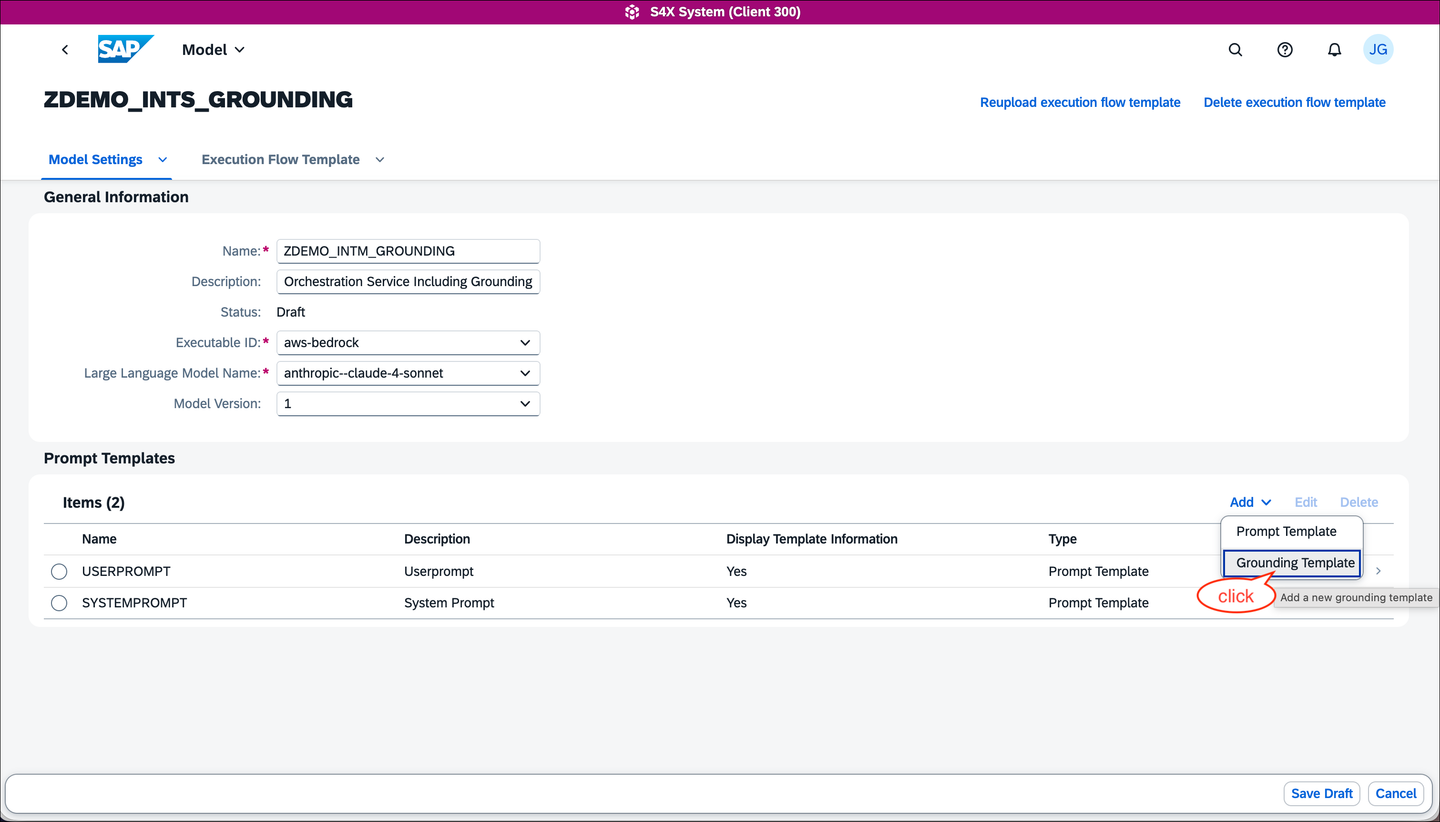
Task: Click the System Prompt description cell
Action: click(x=449, y=603)
